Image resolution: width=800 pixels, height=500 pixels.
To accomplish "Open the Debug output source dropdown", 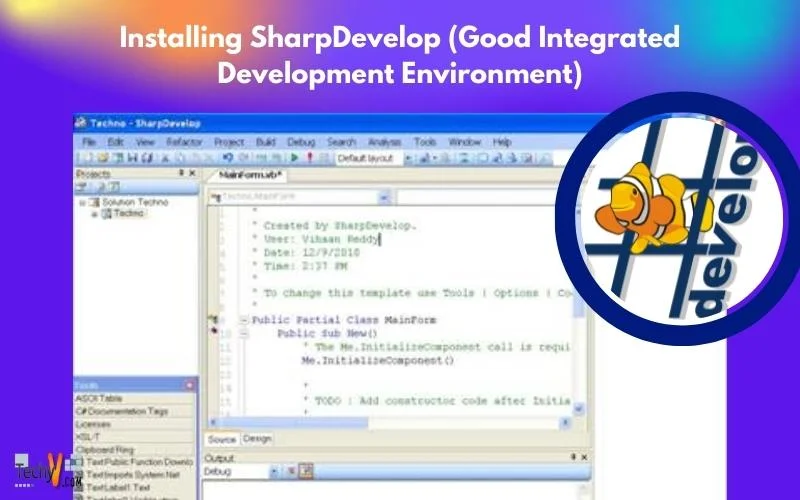I will [x=274, y=471].
